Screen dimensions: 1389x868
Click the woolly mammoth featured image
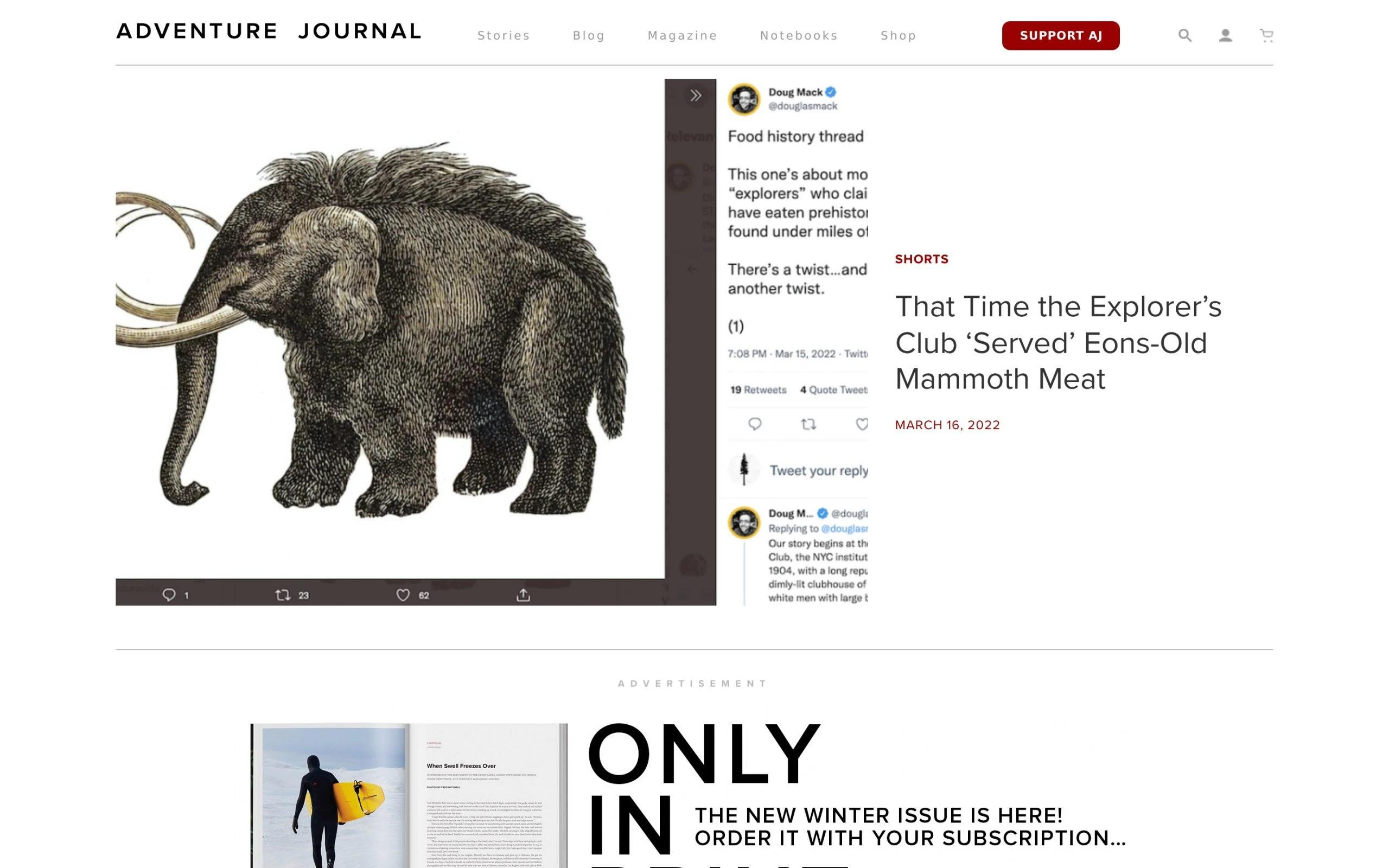[x=492, y=342]
